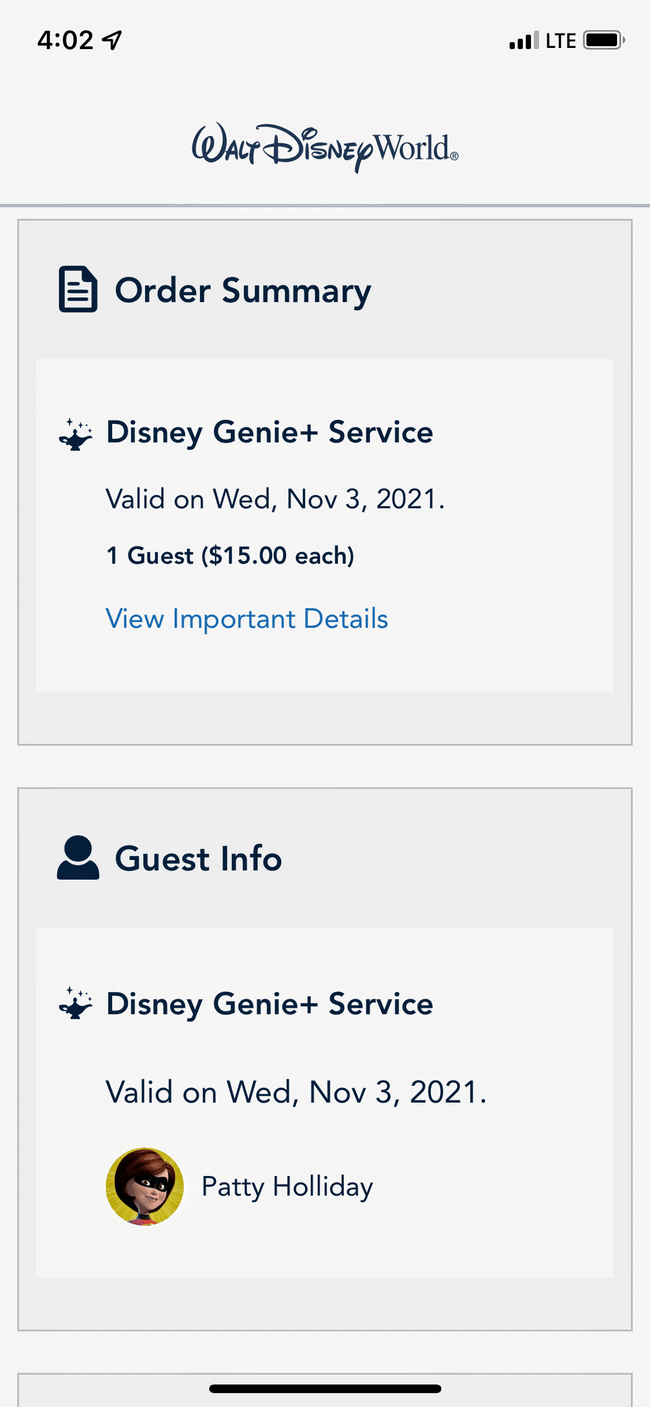Tap the LTE network indicator

tap(560, 41)
